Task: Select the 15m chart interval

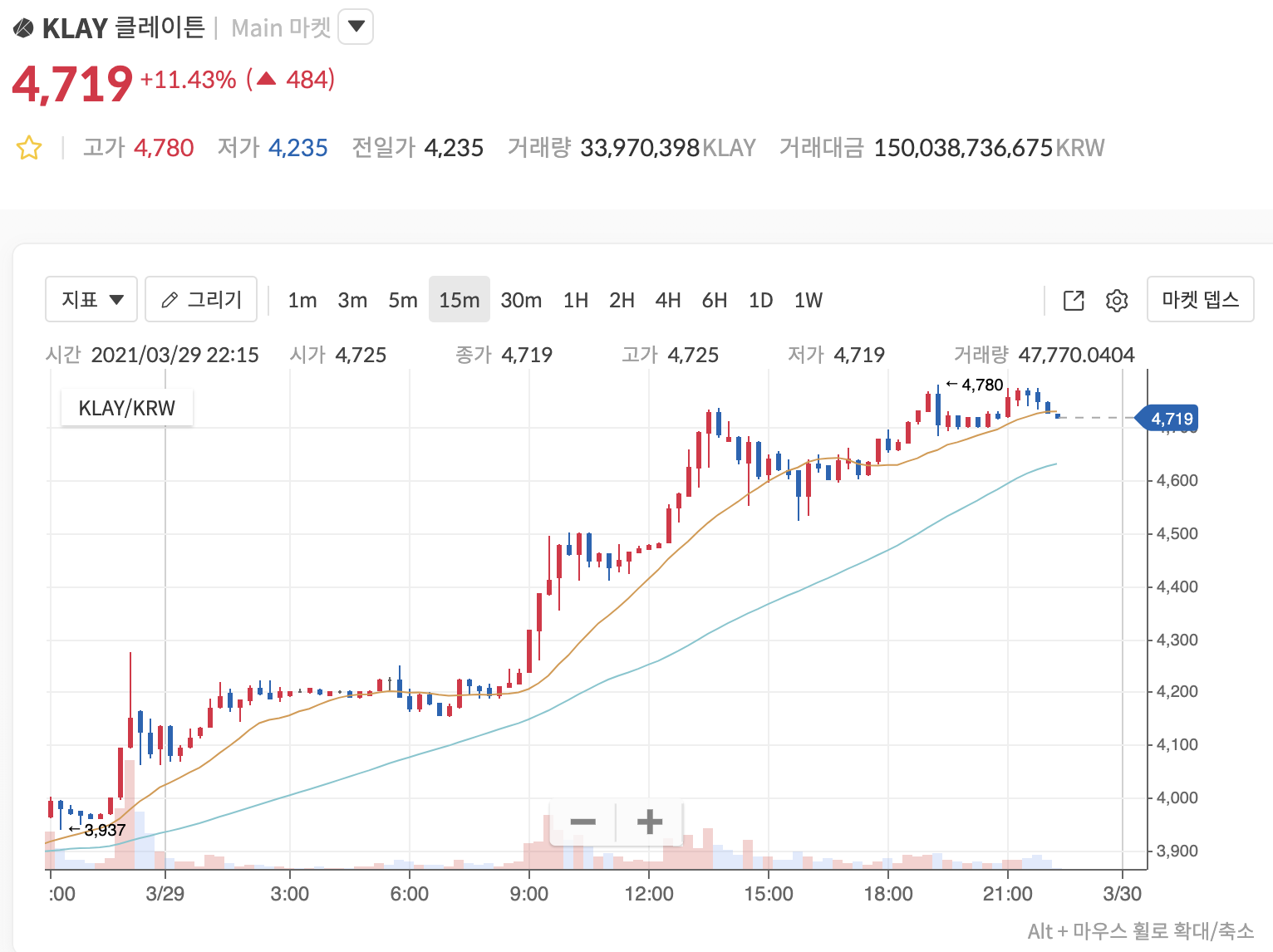Action: pyautogui.click(x=460, y=299)
